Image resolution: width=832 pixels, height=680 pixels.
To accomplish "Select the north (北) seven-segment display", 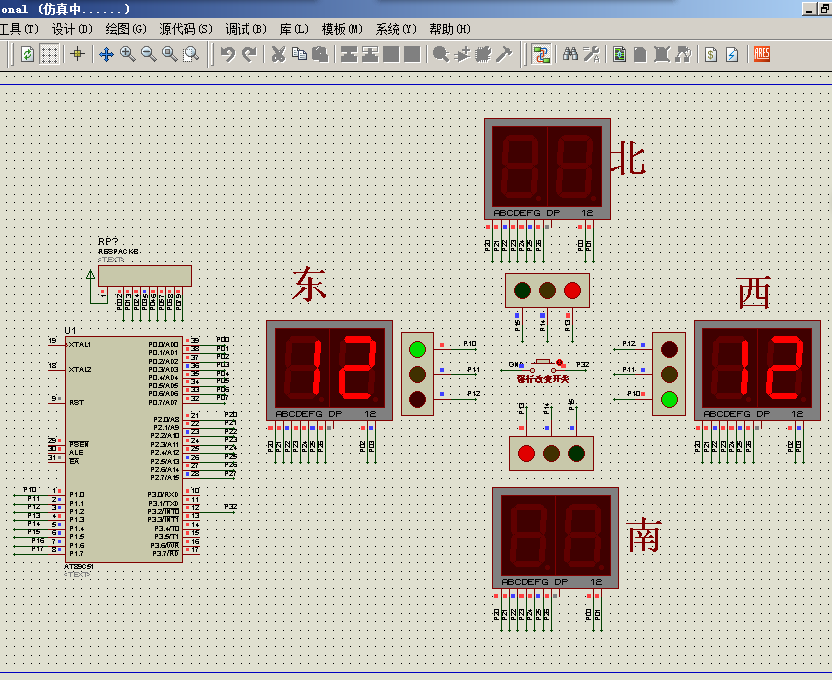I will coord(547,169).
